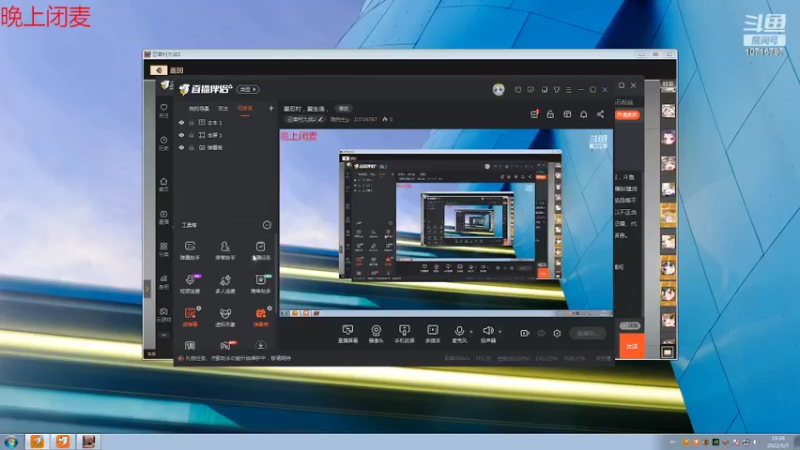The height and width of the screenshot is (450, 800).
Task: Toggle lock on 弹幕秀 layer
Action: [x=191, y=147]
